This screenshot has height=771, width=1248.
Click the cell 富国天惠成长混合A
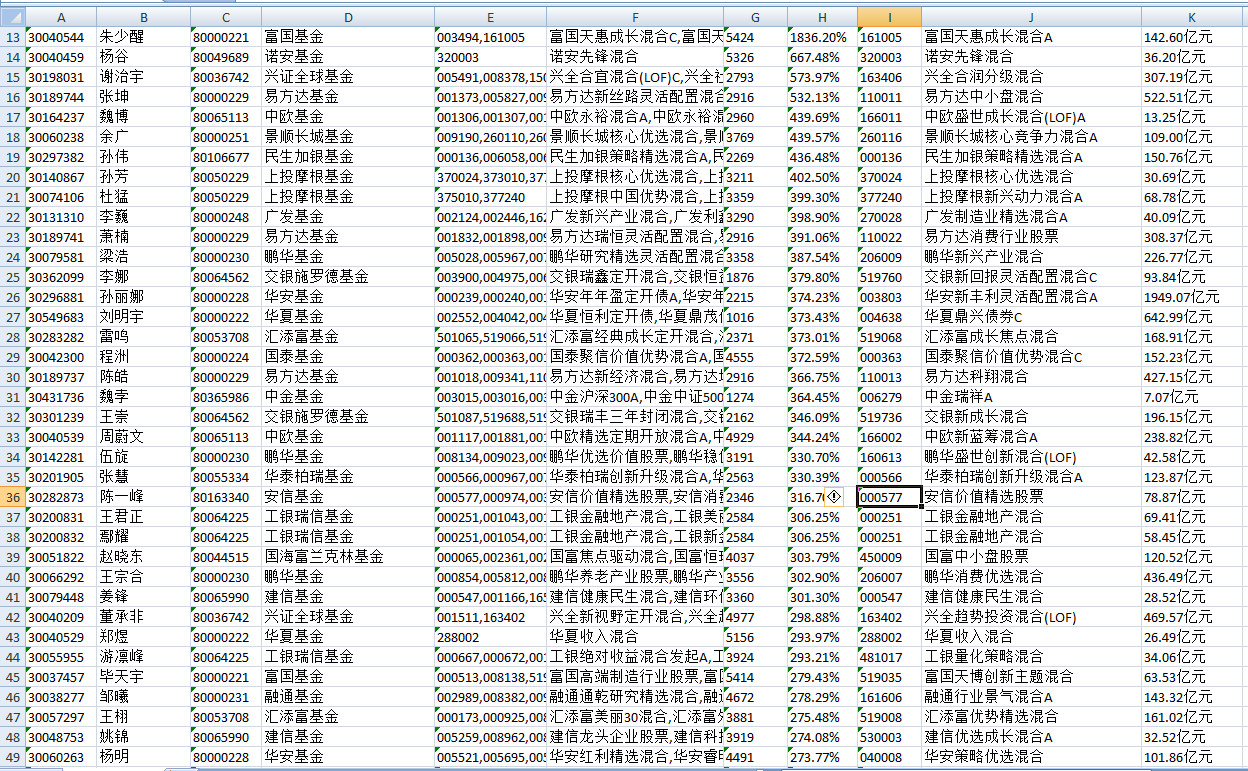(1031, 37)
